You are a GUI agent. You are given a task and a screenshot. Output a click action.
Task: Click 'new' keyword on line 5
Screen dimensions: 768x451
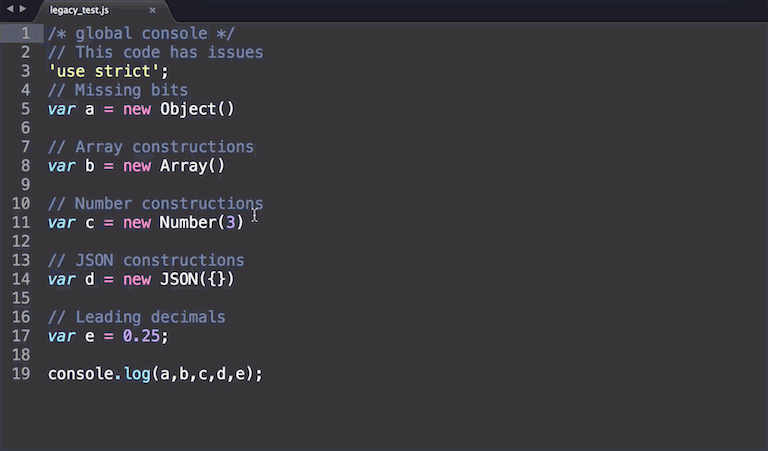pos(137,109)
